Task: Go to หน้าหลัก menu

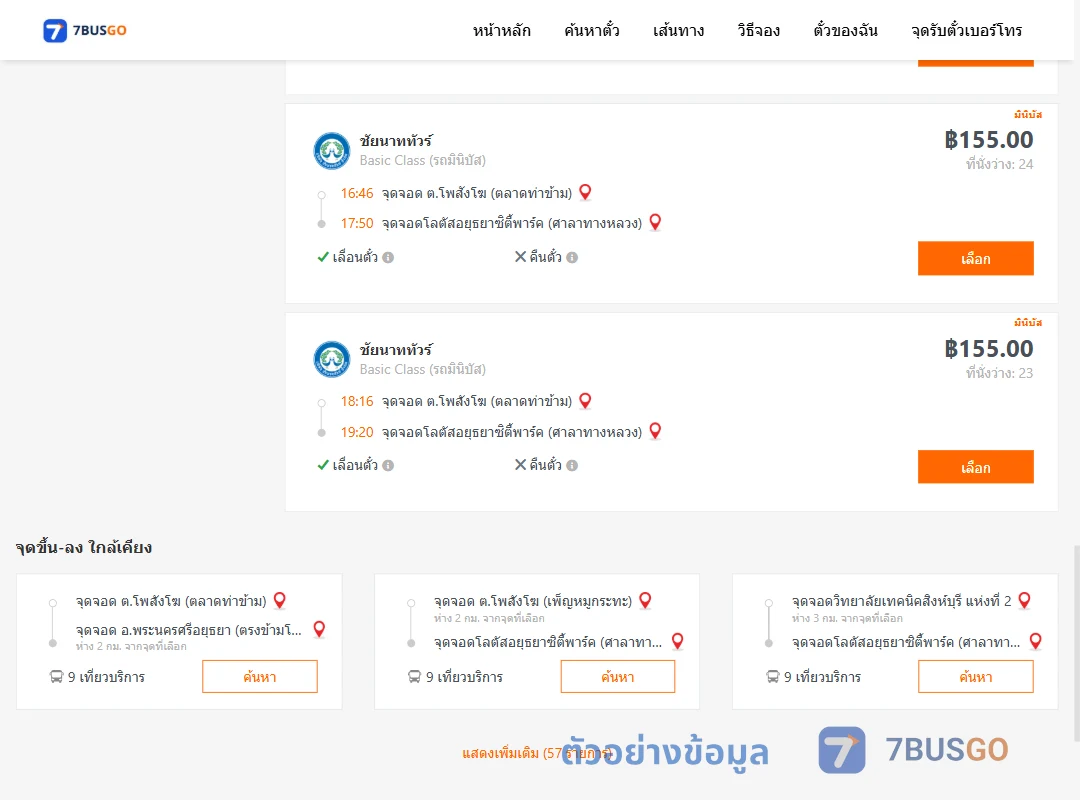Action: [501, 30]
